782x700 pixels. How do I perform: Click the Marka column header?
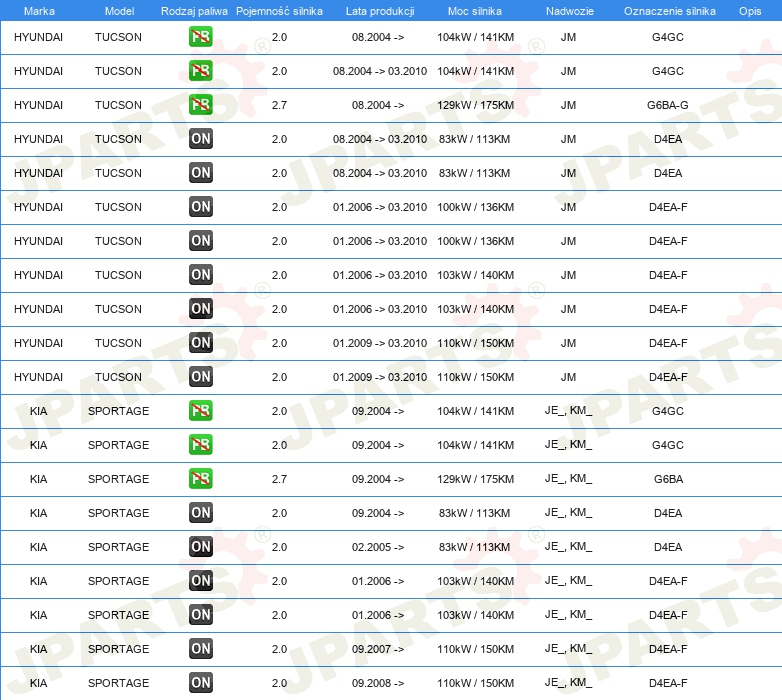click(x=39, y=11)
